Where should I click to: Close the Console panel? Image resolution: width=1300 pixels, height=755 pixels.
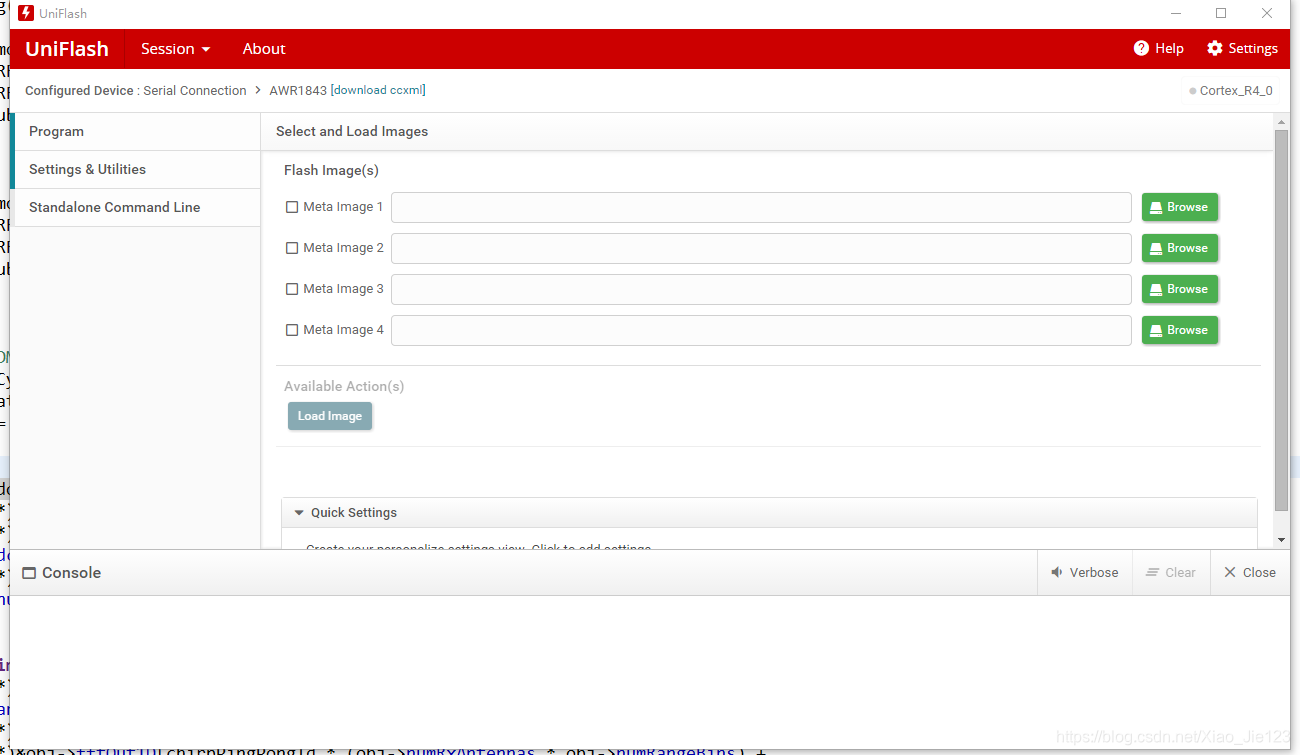tap(1250, 573)
